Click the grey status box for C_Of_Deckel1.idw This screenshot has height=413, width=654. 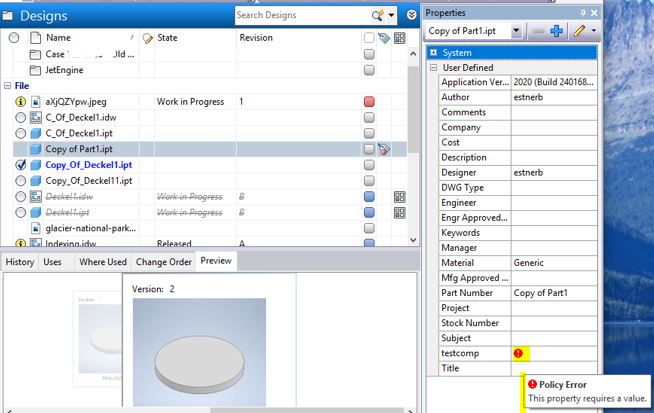[x=369, y=118]
